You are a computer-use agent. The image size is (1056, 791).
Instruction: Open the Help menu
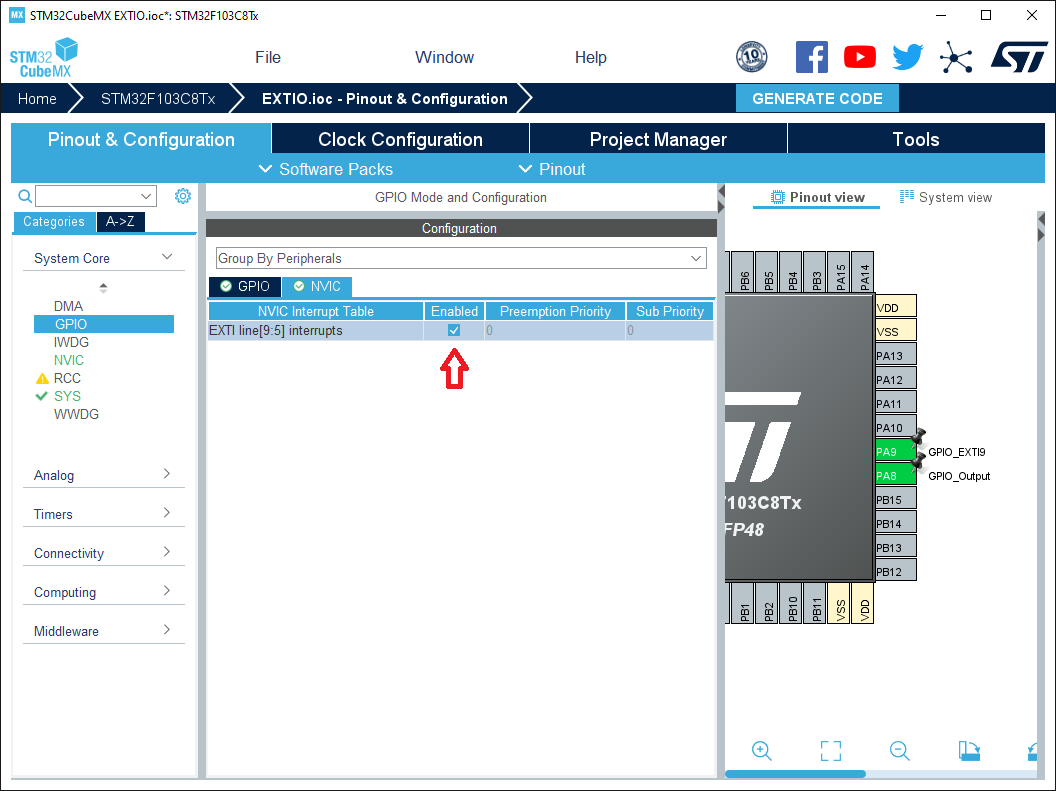pos(591,57)
